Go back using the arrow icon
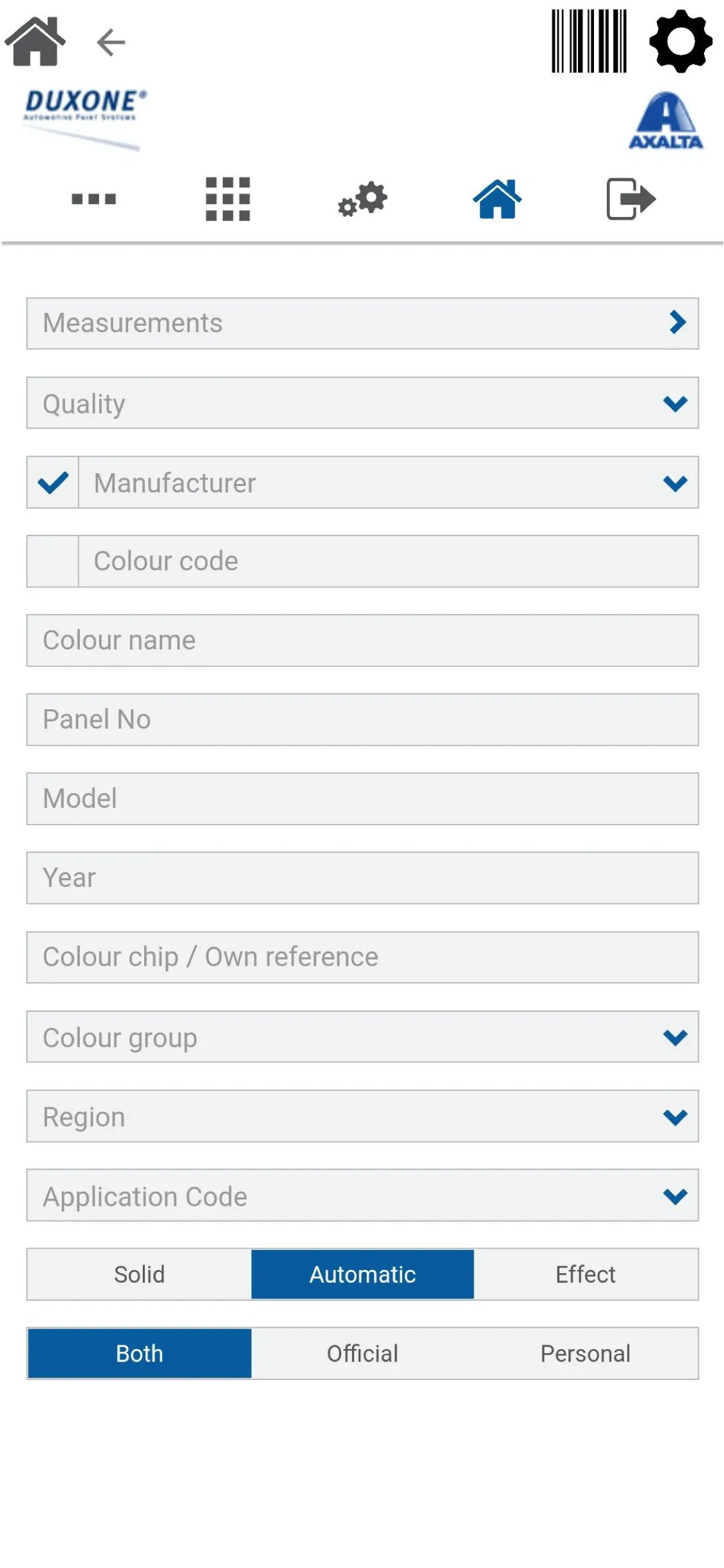This screenshot has width=724, height=1568. (111, 42)
